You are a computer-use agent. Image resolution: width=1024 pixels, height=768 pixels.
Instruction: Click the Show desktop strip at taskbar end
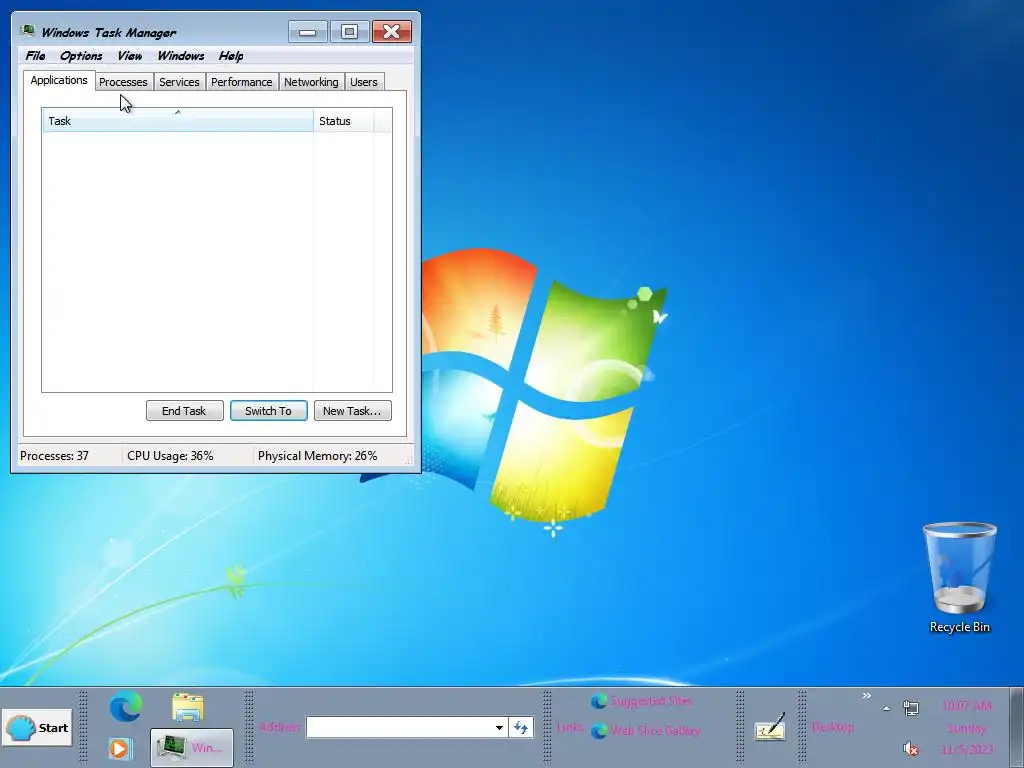pos(1017,728)
